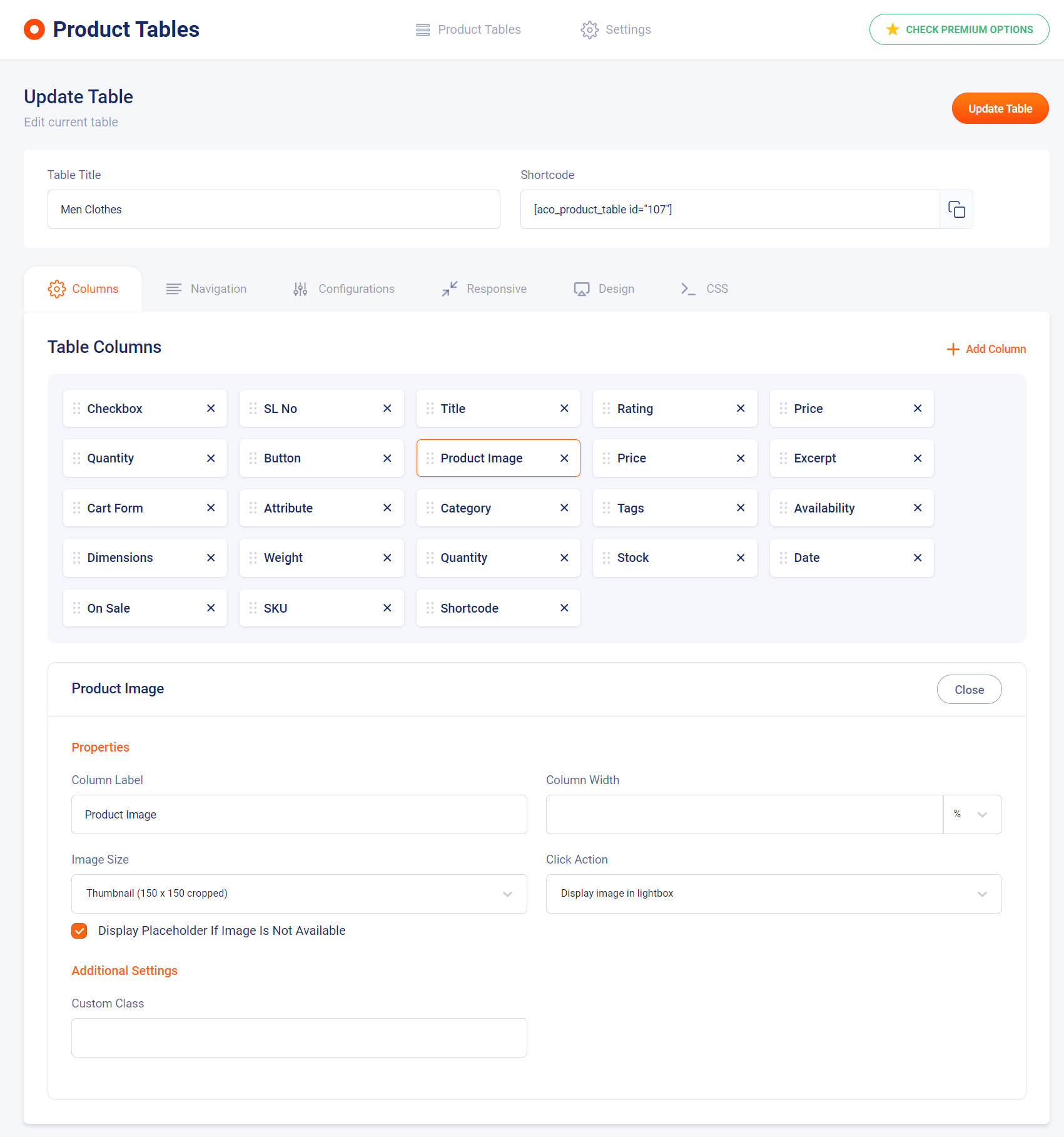Click Add Column link
Viewport: 1064px width, 1137px height.
[986, 349]
